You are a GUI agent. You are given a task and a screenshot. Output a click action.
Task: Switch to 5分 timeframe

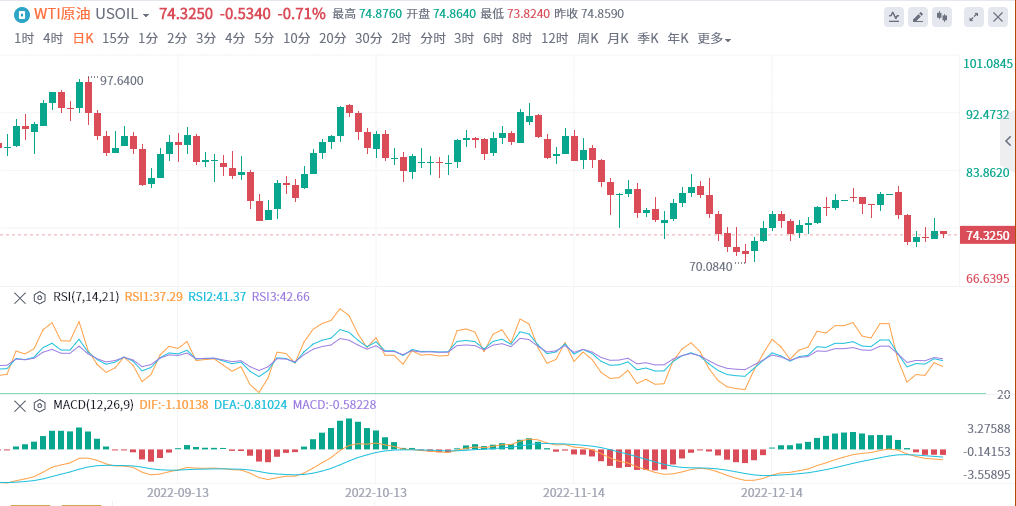(264, 39)
